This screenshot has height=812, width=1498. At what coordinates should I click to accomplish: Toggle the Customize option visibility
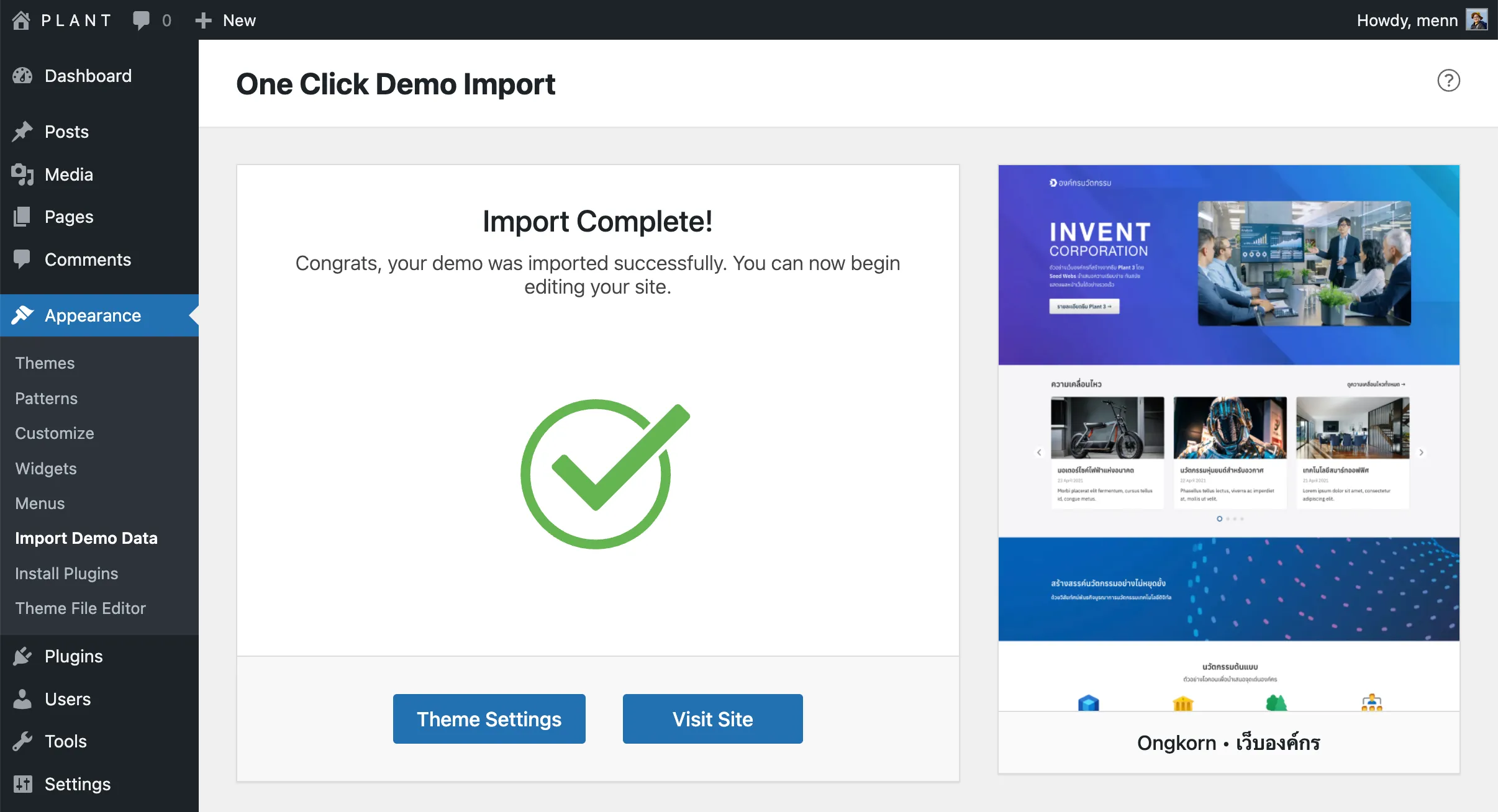(x=55, y=433)
